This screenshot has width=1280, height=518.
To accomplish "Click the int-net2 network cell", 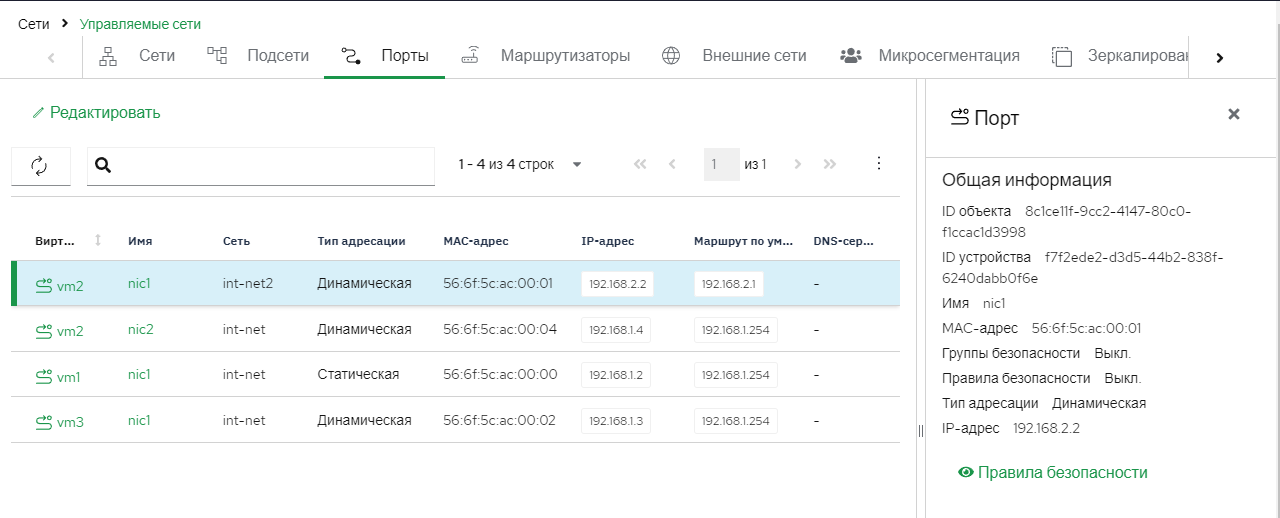I will 248,283.
